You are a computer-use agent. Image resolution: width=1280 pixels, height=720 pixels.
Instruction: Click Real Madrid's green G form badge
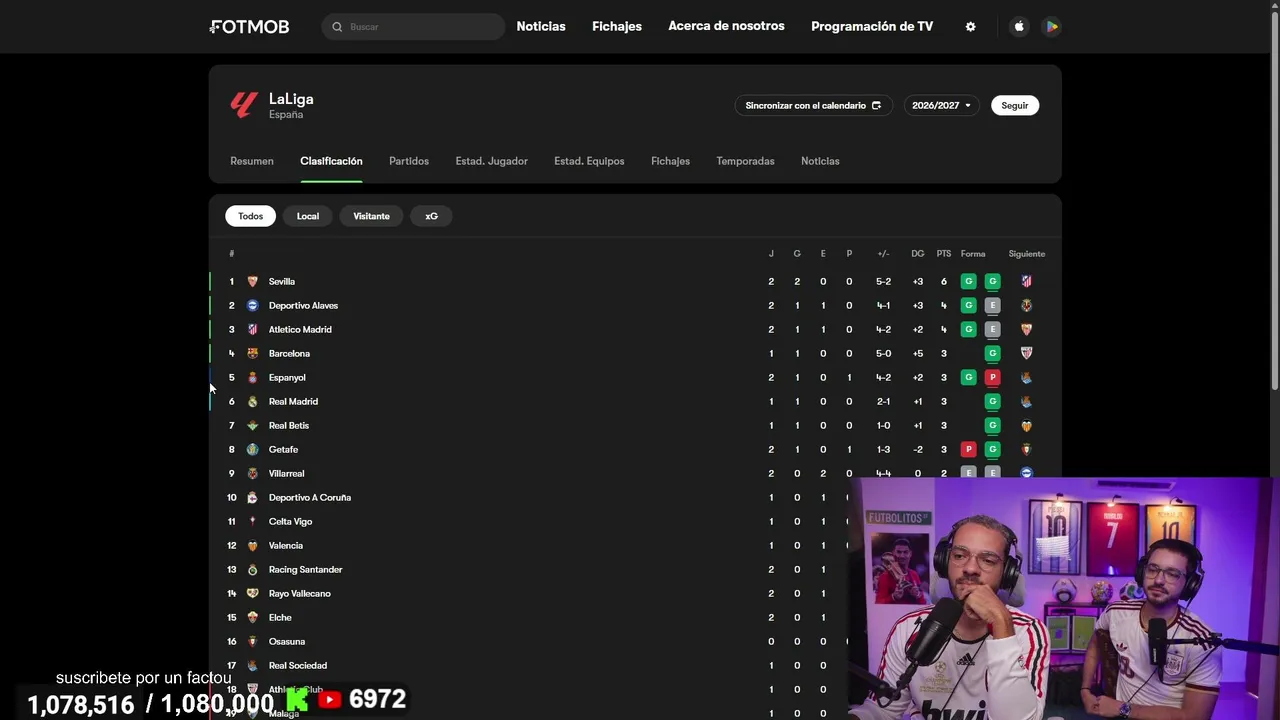992,401
